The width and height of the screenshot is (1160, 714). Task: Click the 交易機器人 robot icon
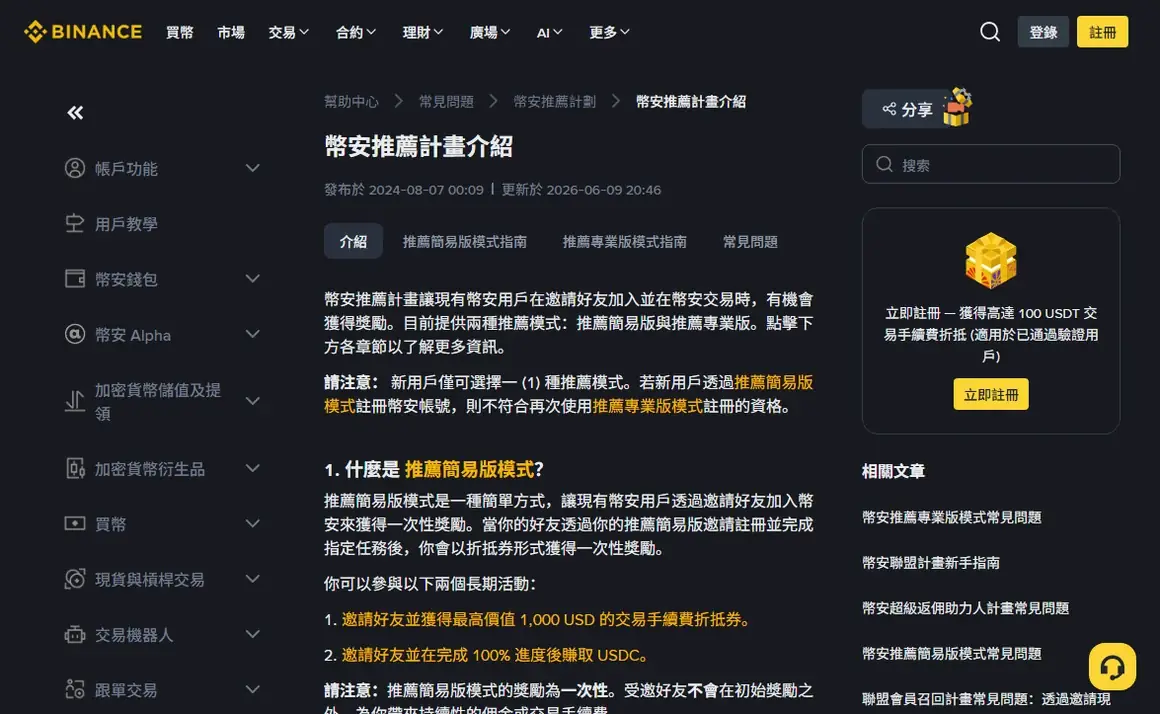coord(75,635)
